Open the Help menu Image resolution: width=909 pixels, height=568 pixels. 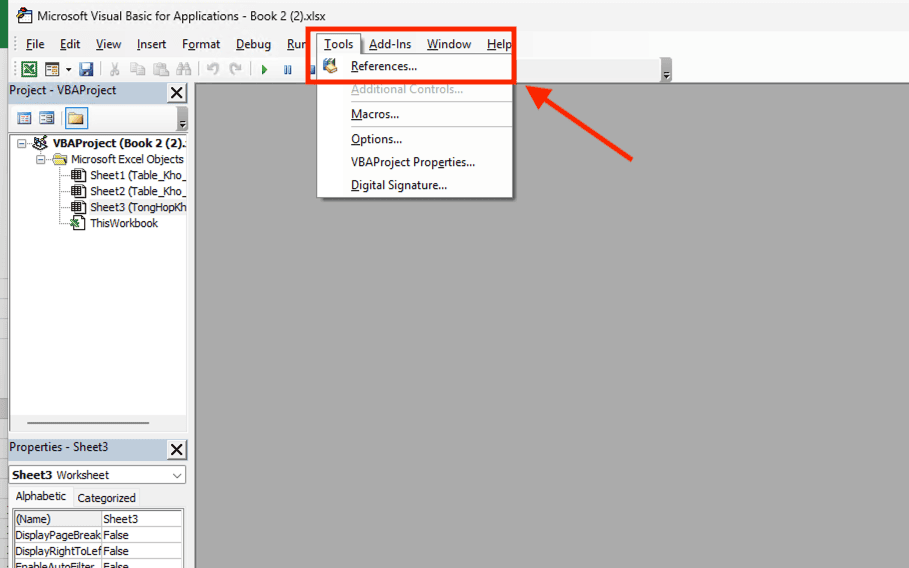click(x=499, y=44)
